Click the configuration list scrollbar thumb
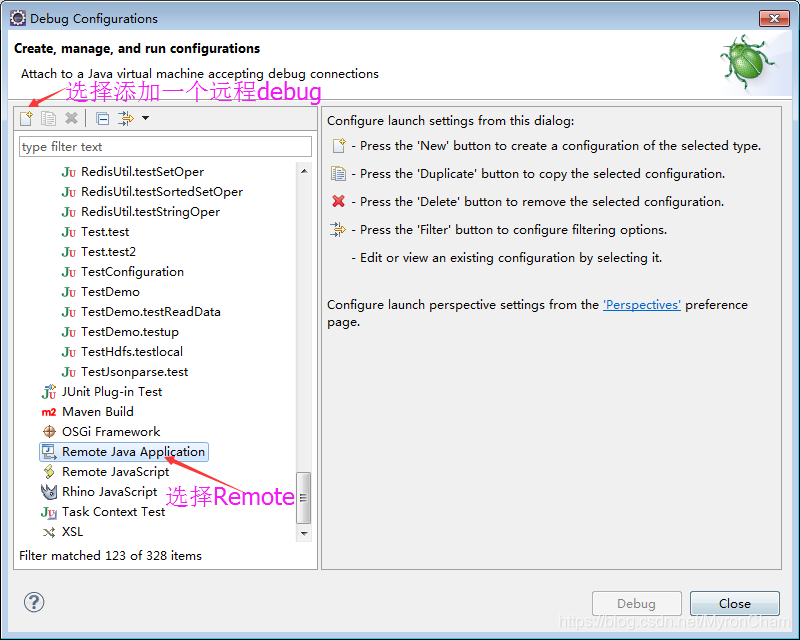800x640 pixels. point(304,498)
